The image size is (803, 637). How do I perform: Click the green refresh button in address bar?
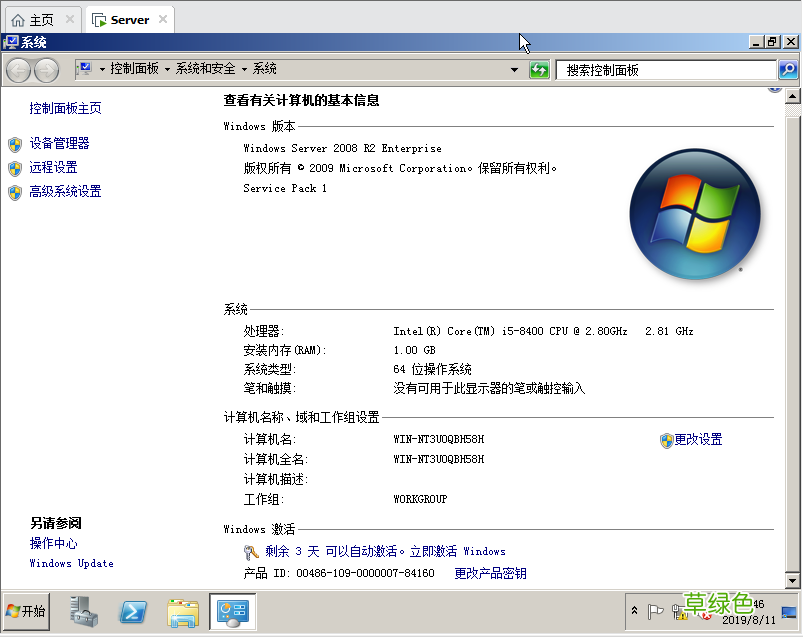coord(539,69)
